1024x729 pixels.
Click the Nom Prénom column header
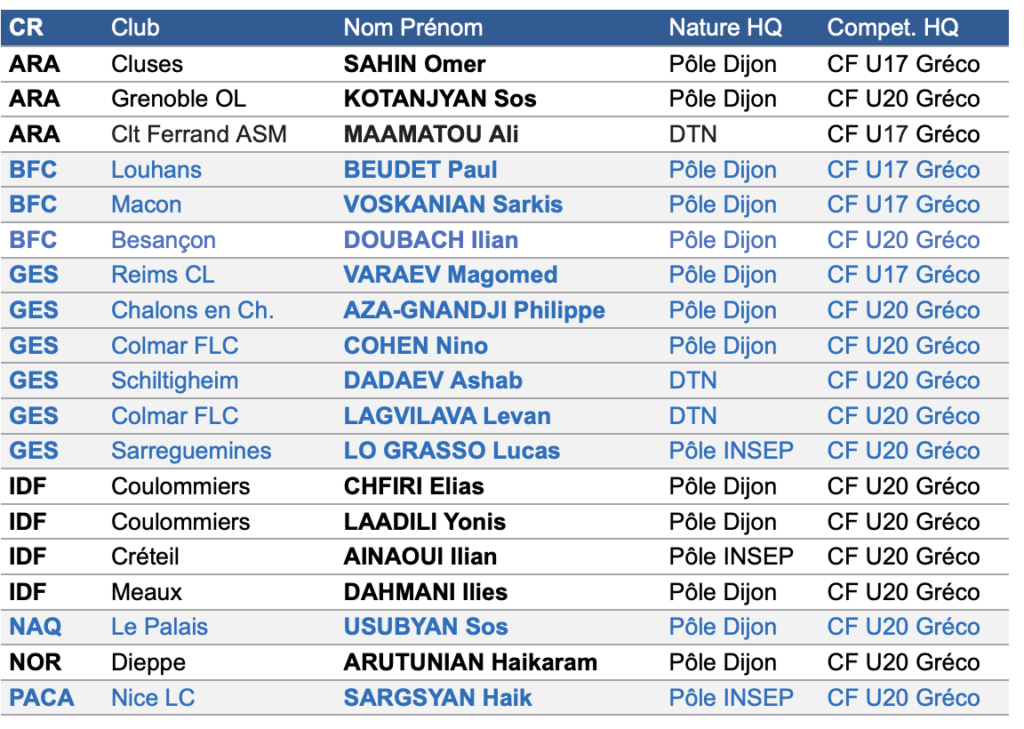[413, 27]
